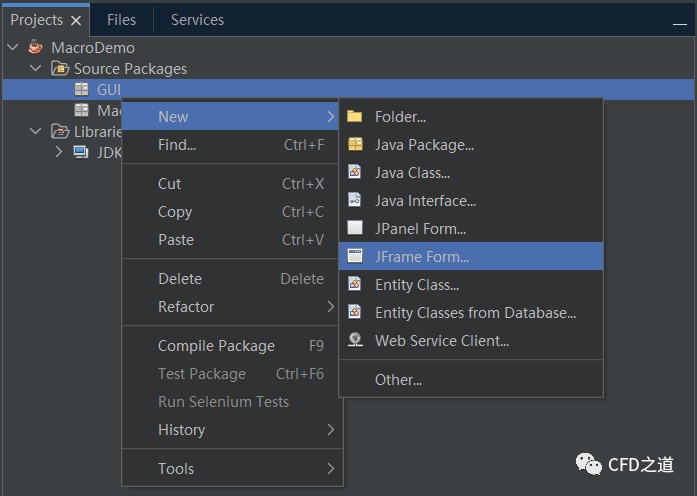The width and height of the screenshot is (697, 496).
Task: Select the GUI package tree item
Action: [108, 90]
